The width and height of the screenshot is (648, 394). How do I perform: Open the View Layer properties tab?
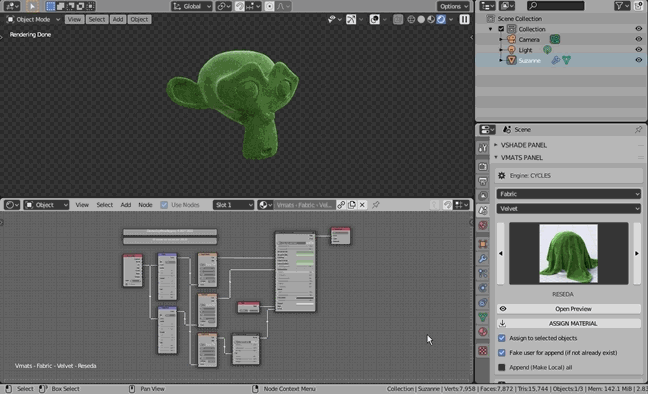click(x=483, y=196)
